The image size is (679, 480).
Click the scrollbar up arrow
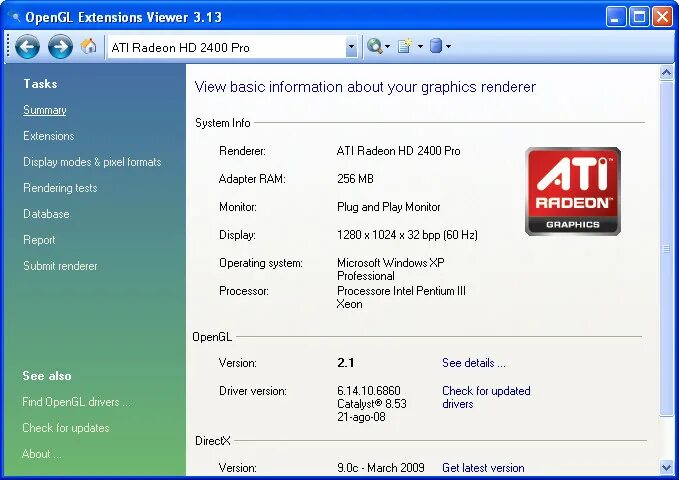click(666, 72)
